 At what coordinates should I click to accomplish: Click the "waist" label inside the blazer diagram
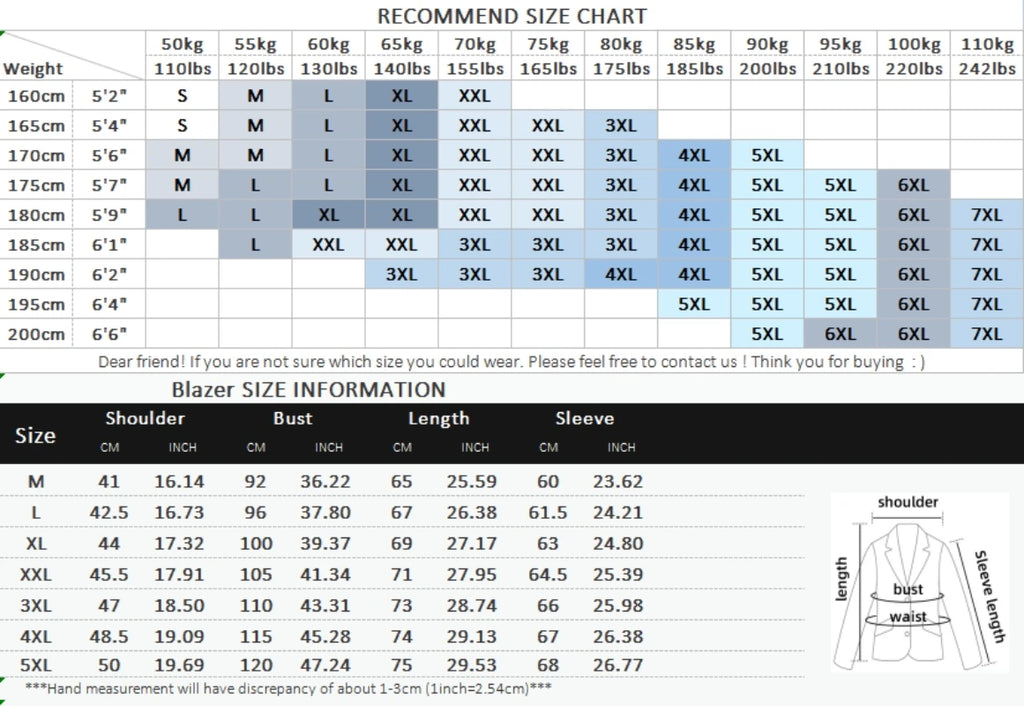tap(907, 617)
